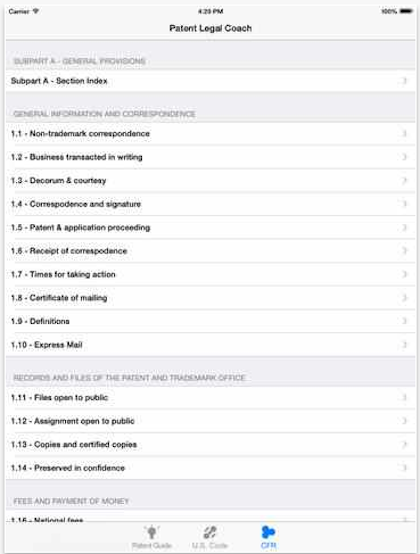
Task: Tap chevron for 1.14 Preserved in confidence
Action: (x=405, y=468)
